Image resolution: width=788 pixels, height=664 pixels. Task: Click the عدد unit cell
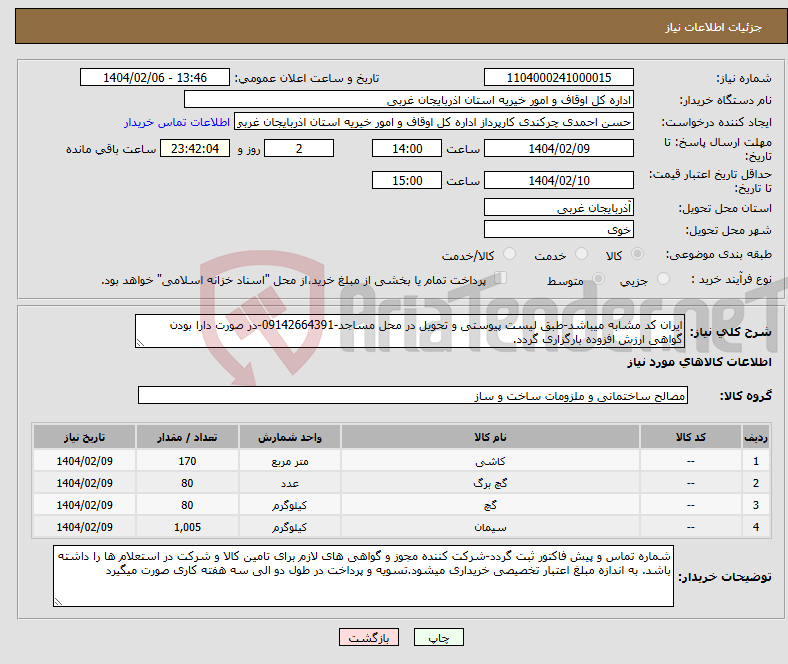289,483
